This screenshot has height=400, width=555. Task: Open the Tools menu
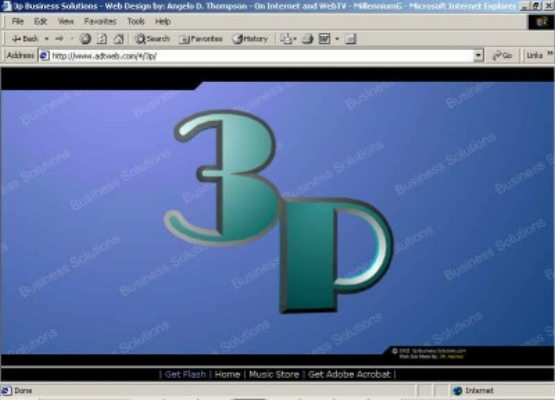pos(136,22)
